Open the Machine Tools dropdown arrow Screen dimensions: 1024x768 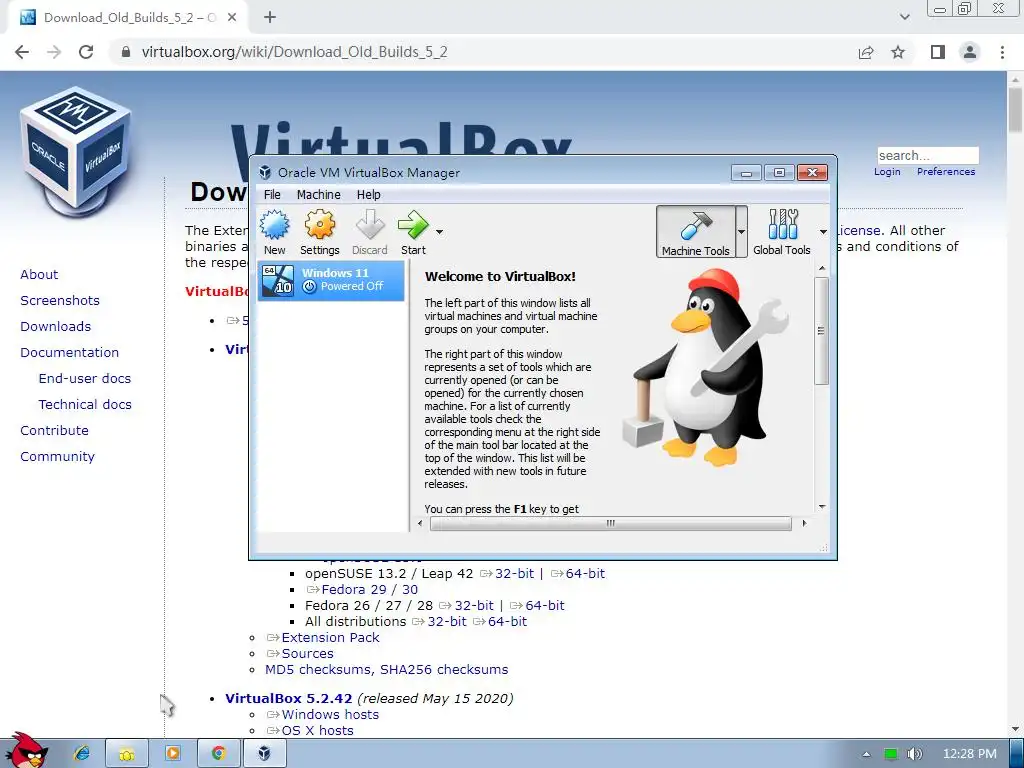pyautogui.click(x=741, y=232)
